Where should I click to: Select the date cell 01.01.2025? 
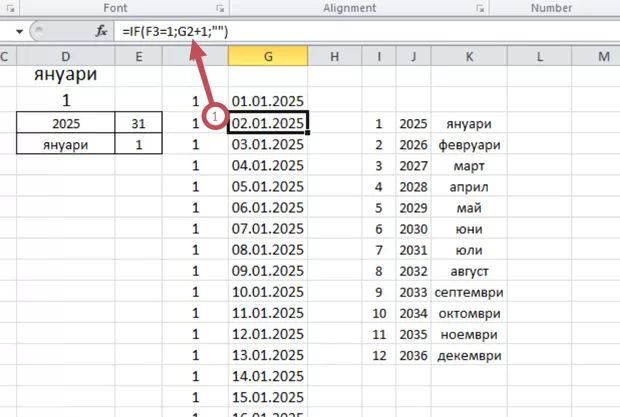[x=268, y=101]
